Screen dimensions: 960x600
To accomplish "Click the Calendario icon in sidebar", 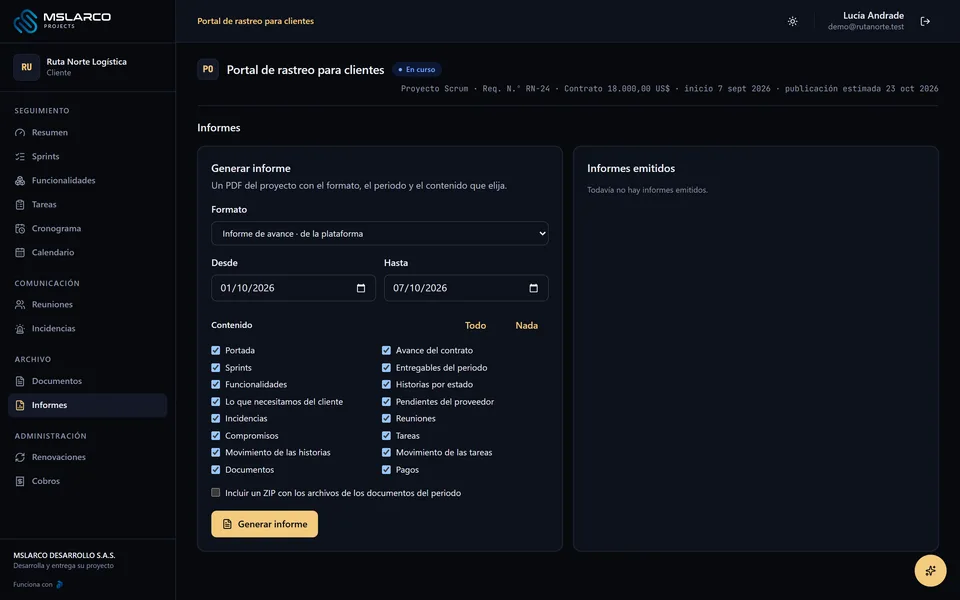I will 20,252.
